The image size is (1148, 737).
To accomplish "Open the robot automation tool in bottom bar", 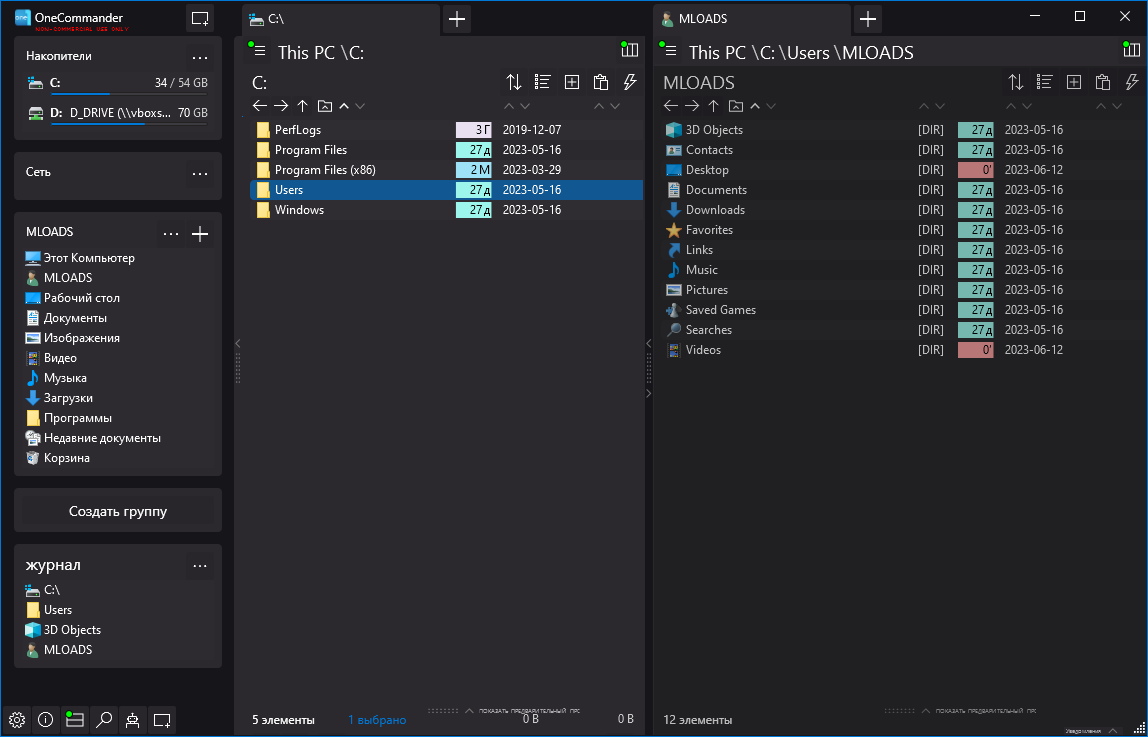I will 132,719.
